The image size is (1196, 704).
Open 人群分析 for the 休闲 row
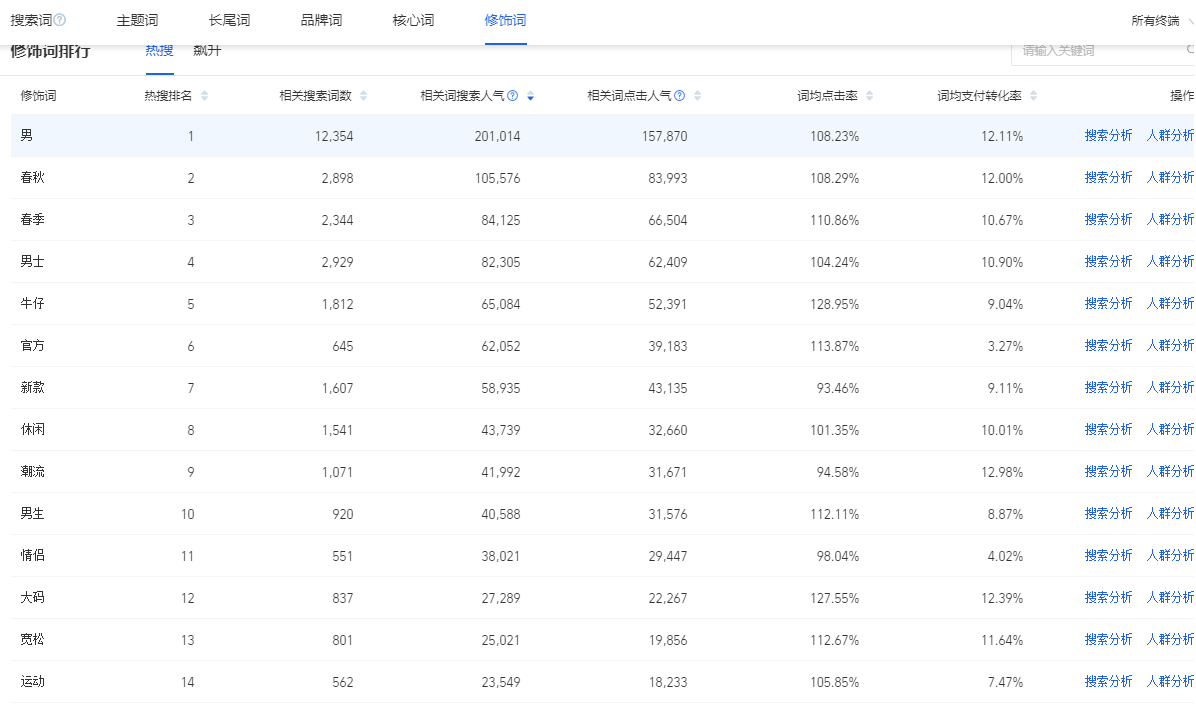click(x=1170, y=429)
